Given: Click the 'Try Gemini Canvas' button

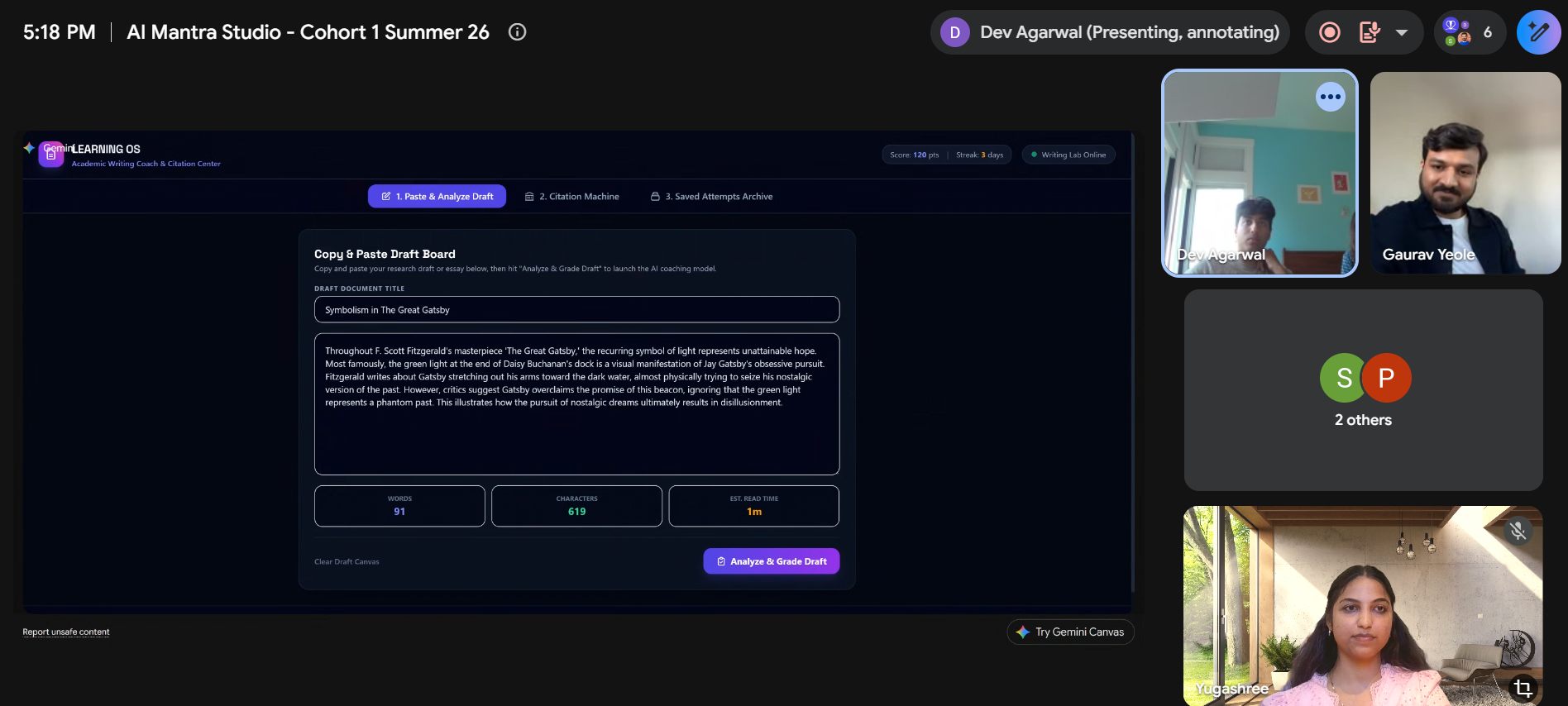Looking at the screenshot, I should click(1070, 632).
